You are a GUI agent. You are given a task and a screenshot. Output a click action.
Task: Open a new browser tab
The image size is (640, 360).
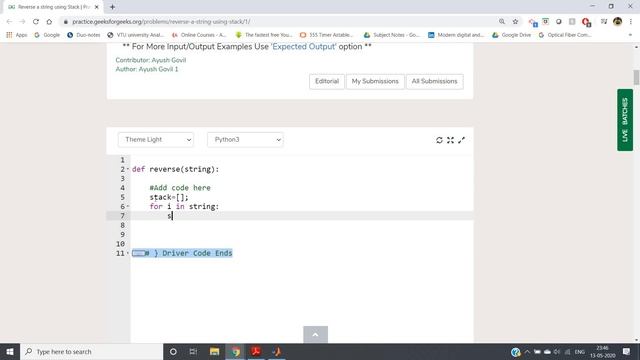click(x=112, y=7)
